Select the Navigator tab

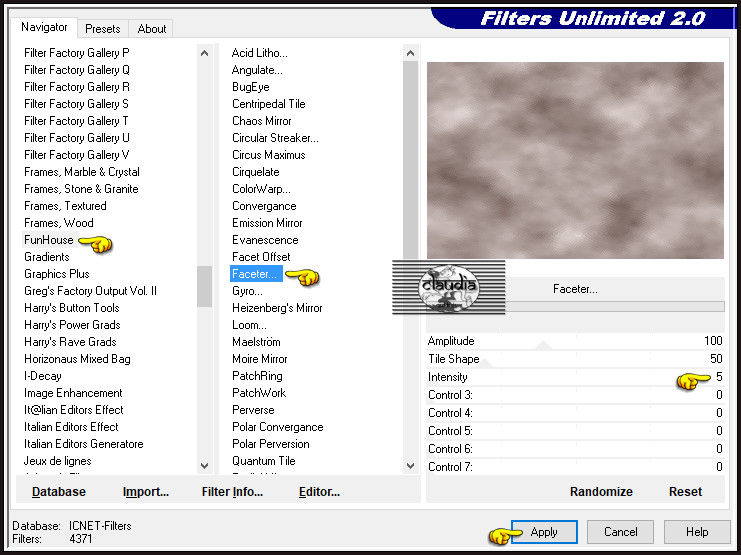click(x=44, y=27)
